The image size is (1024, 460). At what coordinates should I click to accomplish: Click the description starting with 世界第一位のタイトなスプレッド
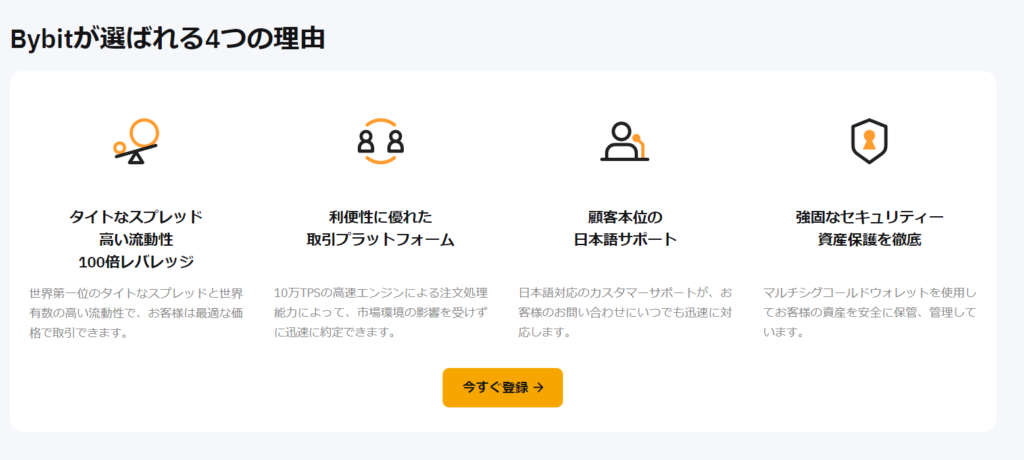(136, 312)
